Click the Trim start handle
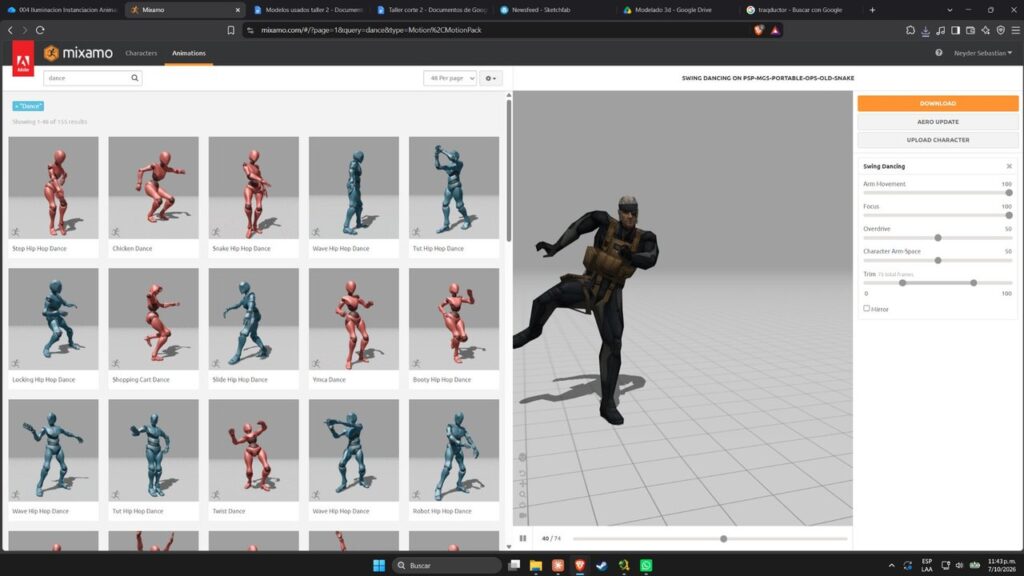 (x=903, y=283)
